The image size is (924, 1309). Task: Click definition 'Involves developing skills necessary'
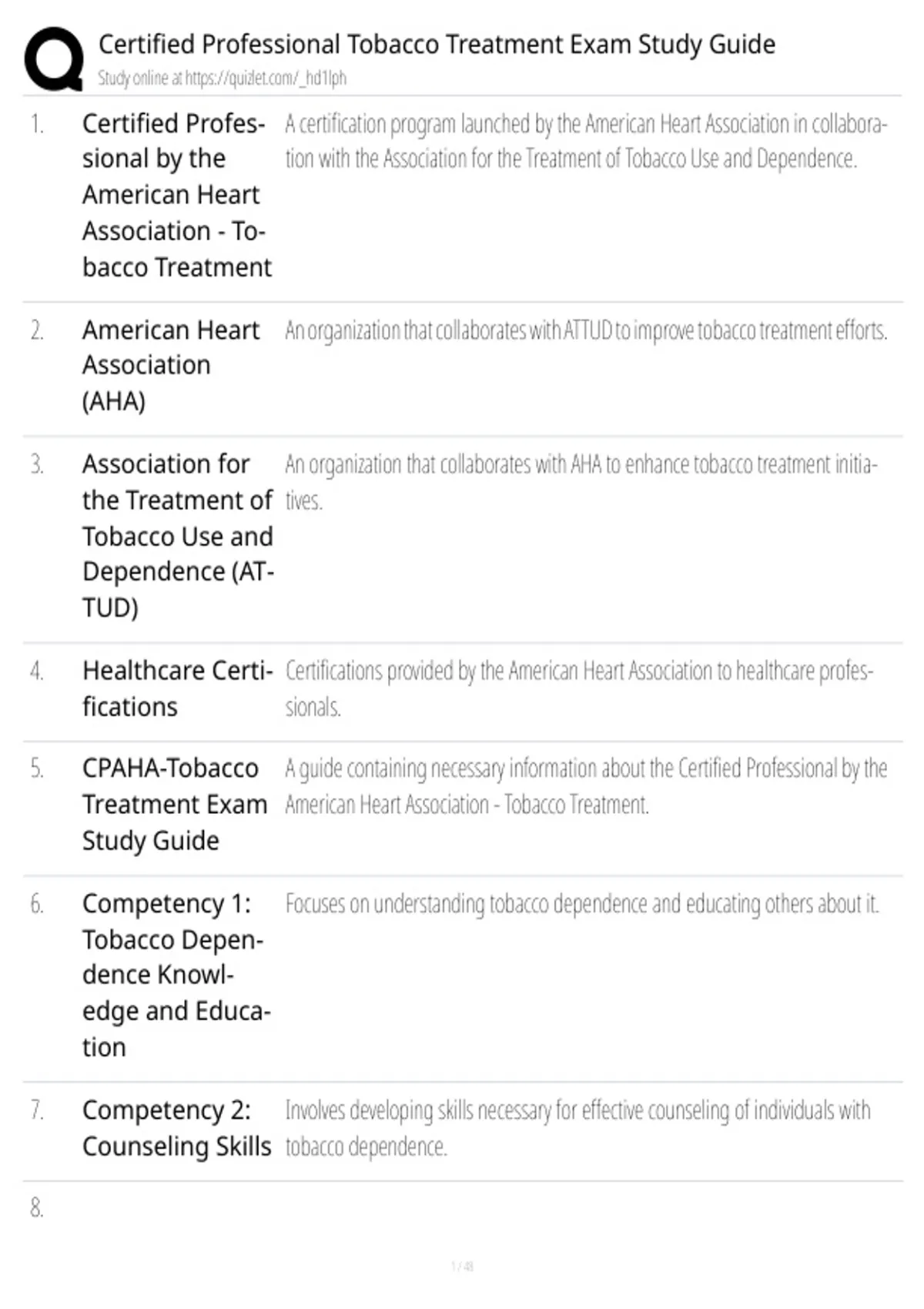coord(577,1128)
